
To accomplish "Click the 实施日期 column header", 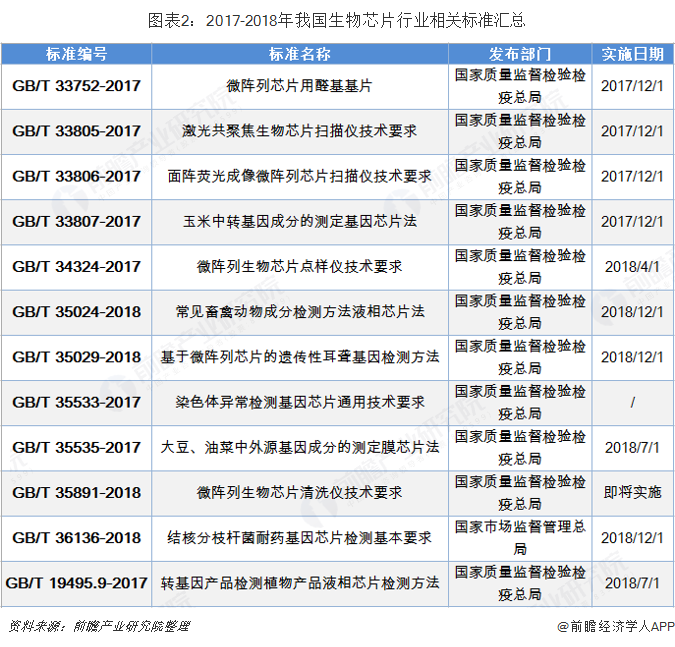I will point(632,53).
